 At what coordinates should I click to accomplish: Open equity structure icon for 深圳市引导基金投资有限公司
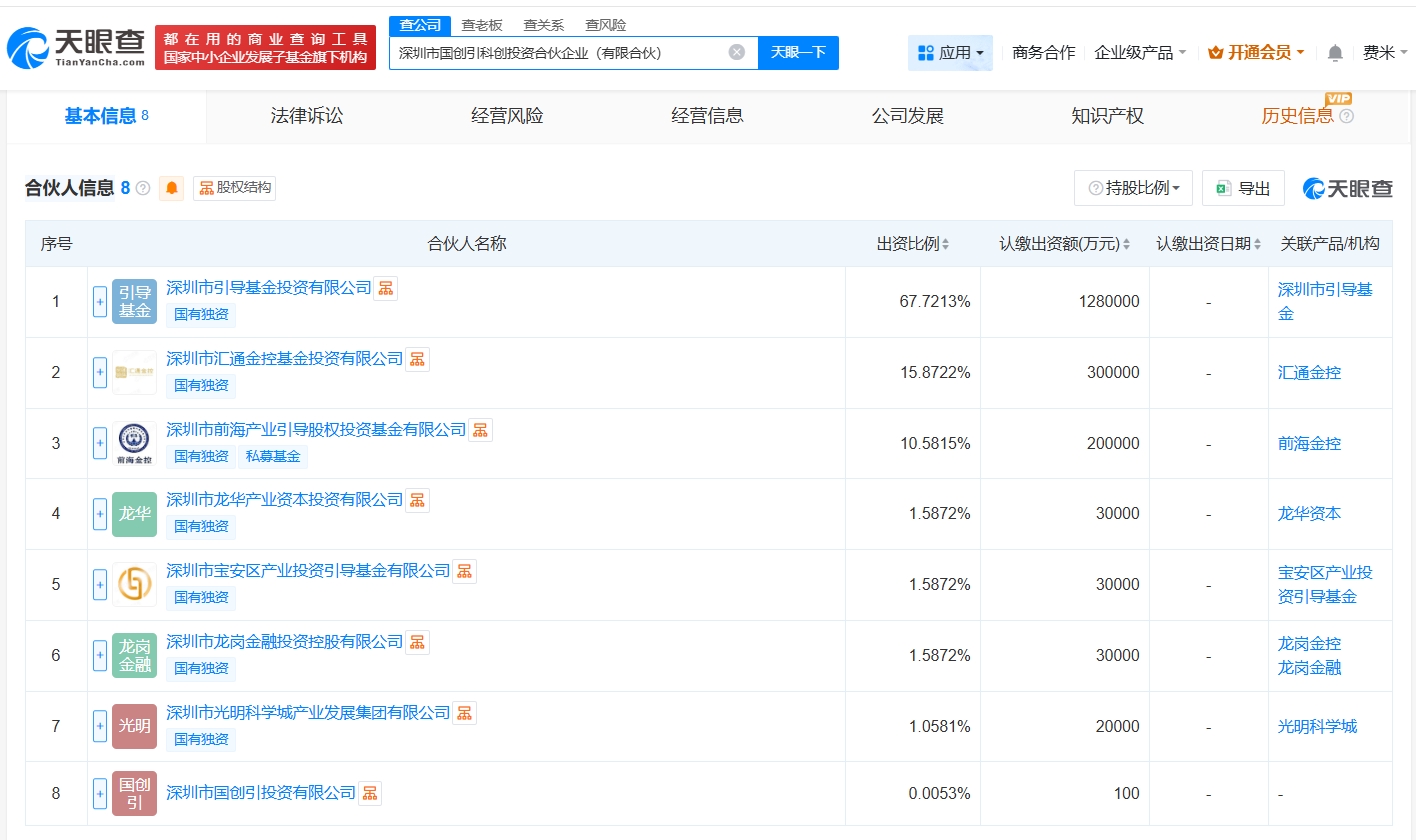386,288
